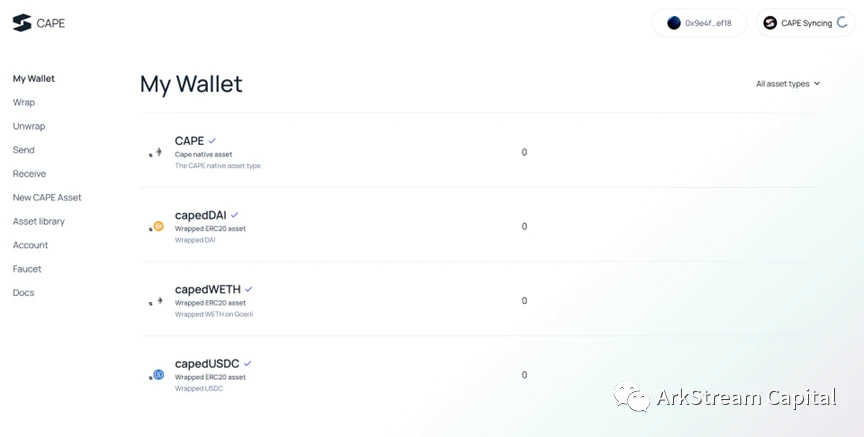This screenshot has width=864, height=437.
Task: Go to the Wrap page
Action: 24,102
